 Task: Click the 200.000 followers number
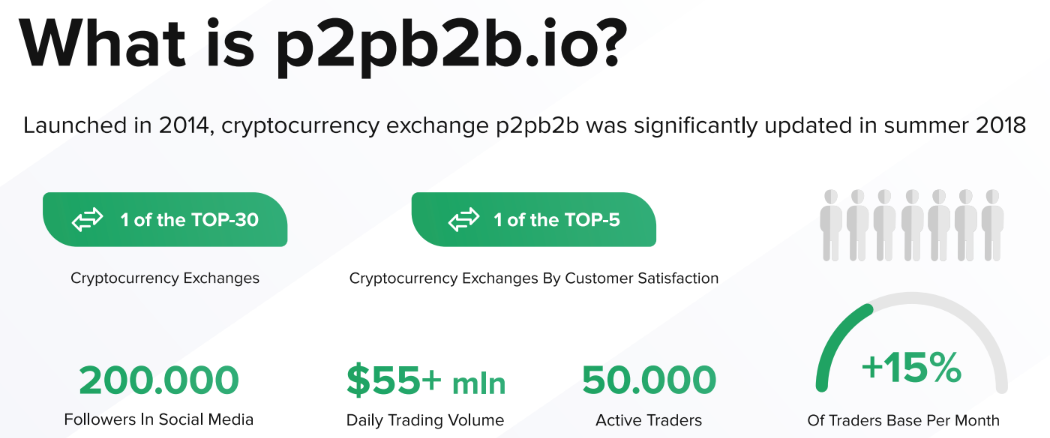(x=159, y=380)
